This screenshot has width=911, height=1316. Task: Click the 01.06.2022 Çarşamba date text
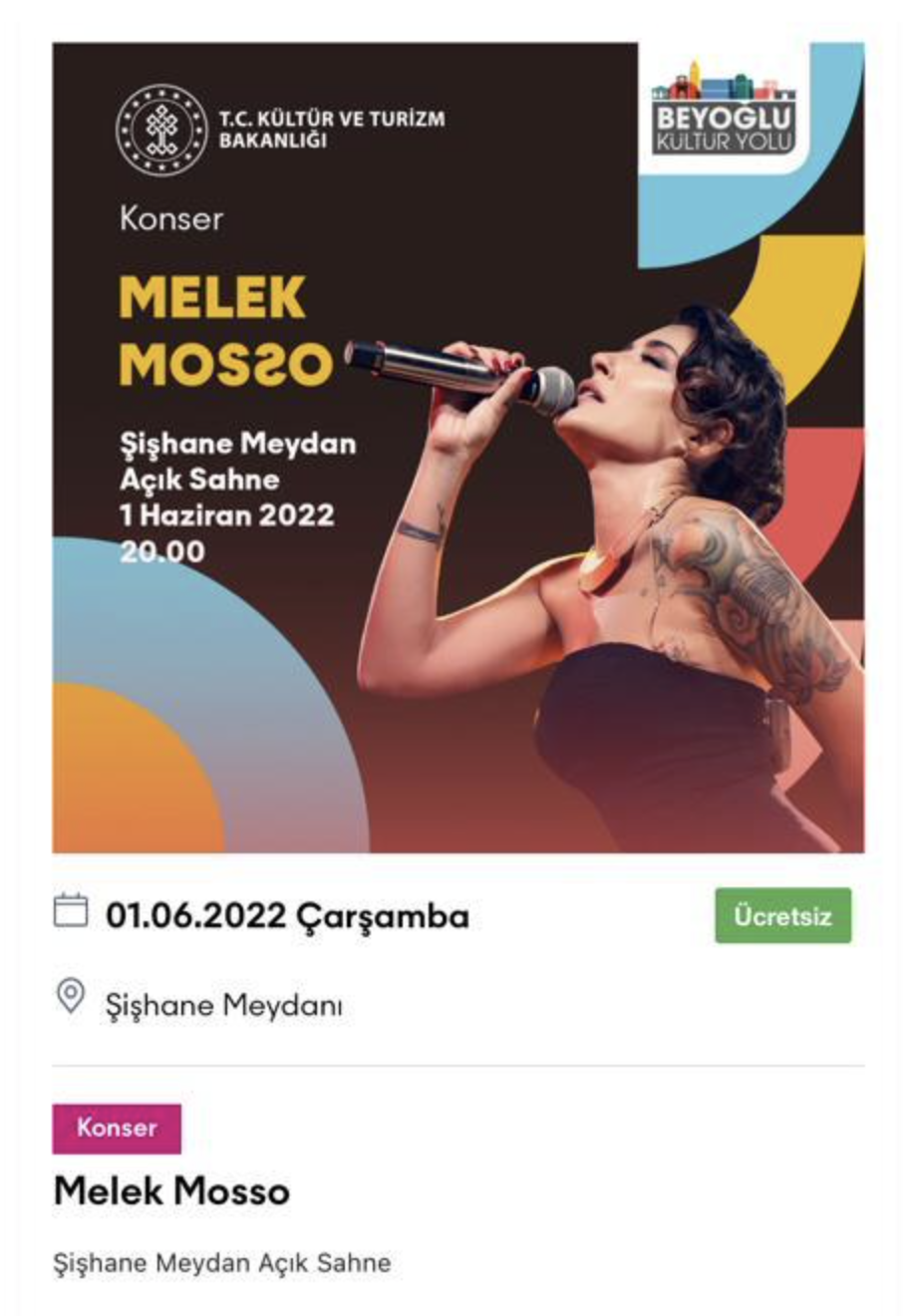(287, 915)
